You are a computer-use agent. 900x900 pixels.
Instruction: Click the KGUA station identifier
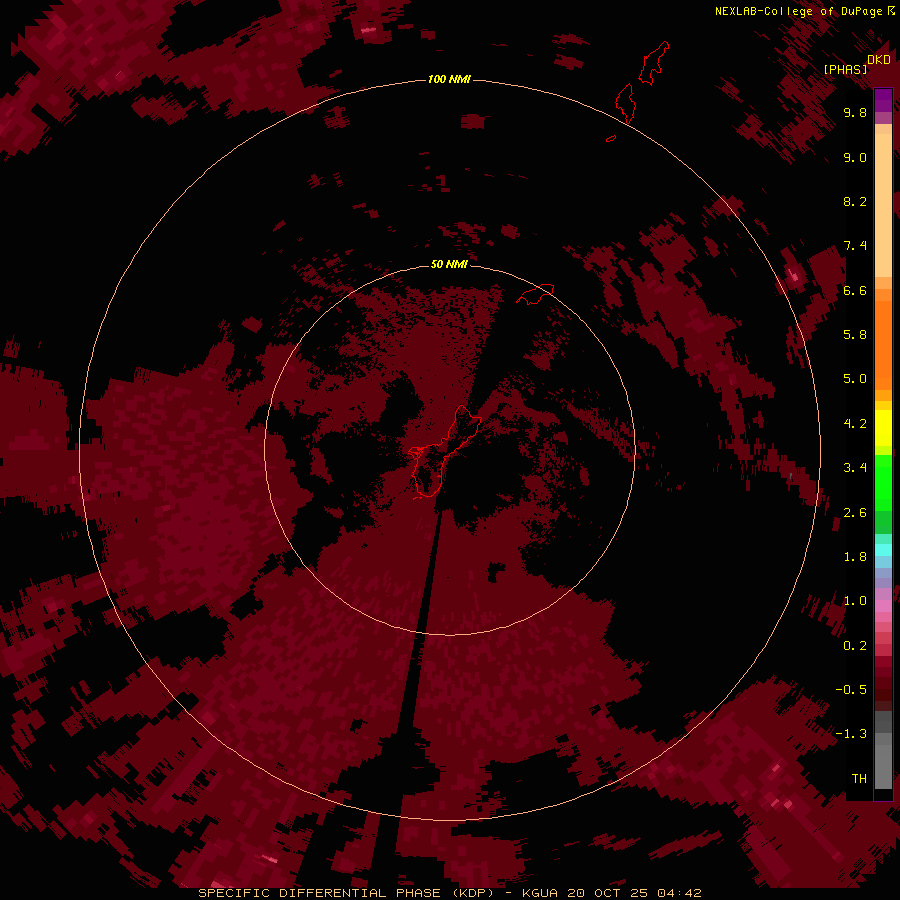540,893
